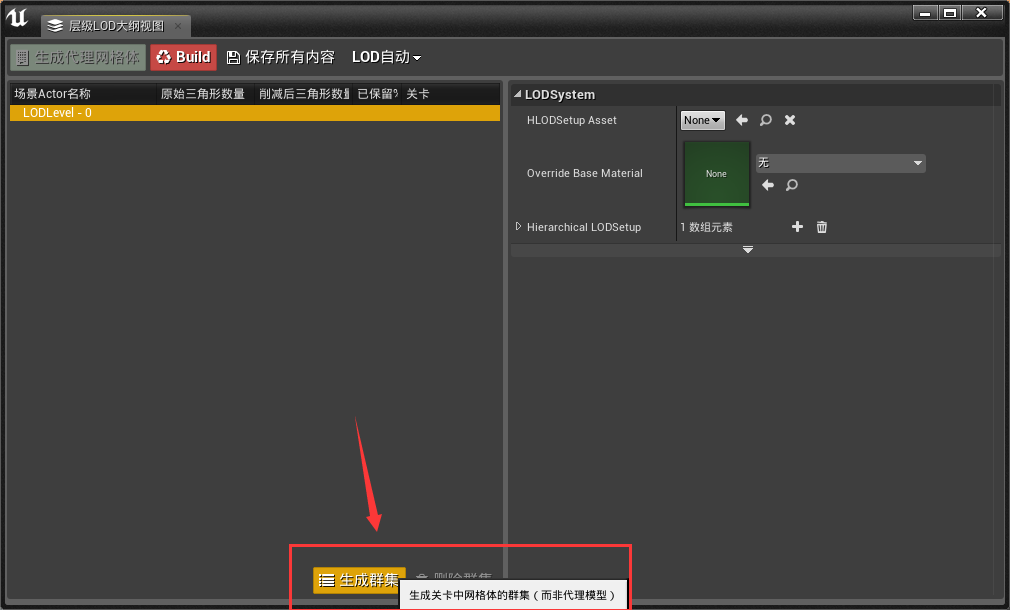Click the 削减后三角形数量 column header
Image resolution: width=1010 pixels, height=610 pixels.
(303, 94)
